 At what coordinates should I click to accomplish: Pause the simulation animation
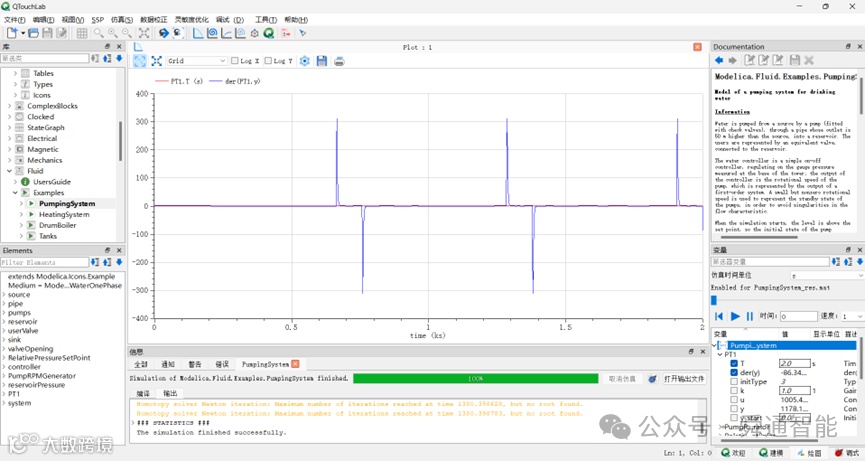pos(749,316)
